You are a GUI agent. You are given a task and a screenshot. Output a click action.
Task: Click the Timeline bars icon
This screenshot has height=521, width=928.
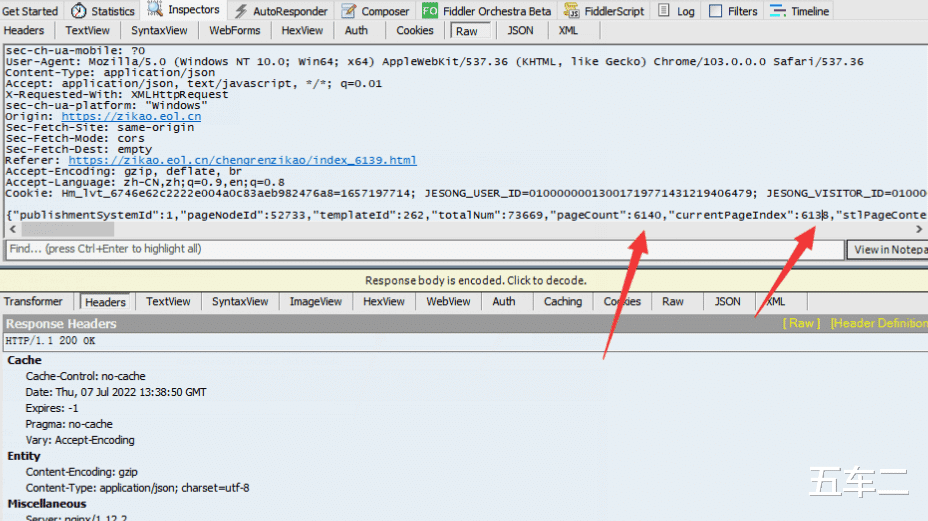click(x=778, y=11)
